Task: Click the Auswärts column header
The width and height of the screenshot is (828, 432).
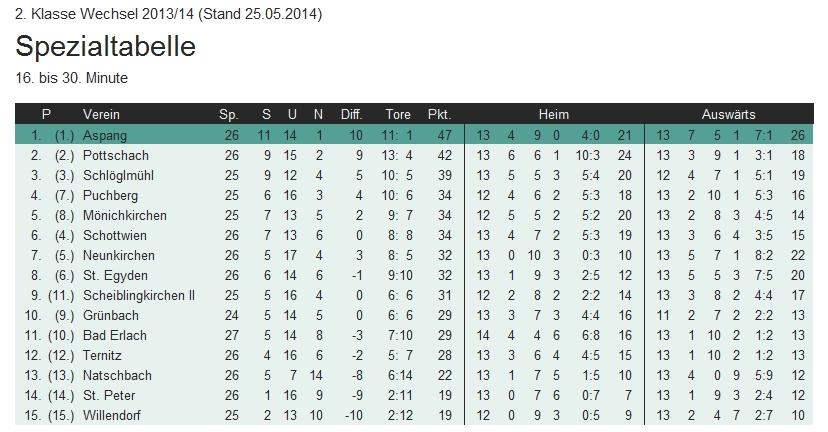Action: 728,114
